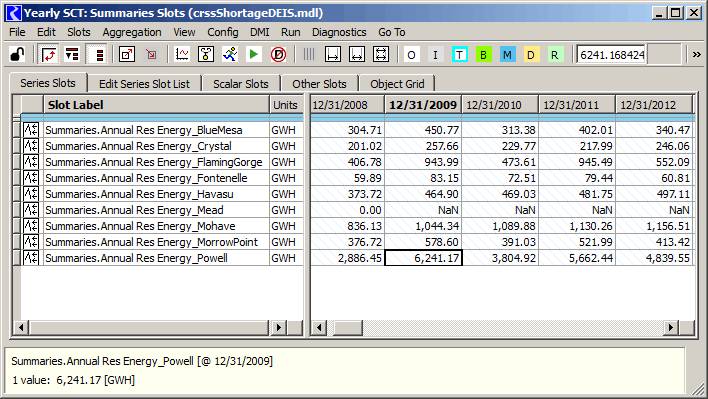Click the series slot icon for Crystal row
This screenshot has width=708, height=399.
31,146
